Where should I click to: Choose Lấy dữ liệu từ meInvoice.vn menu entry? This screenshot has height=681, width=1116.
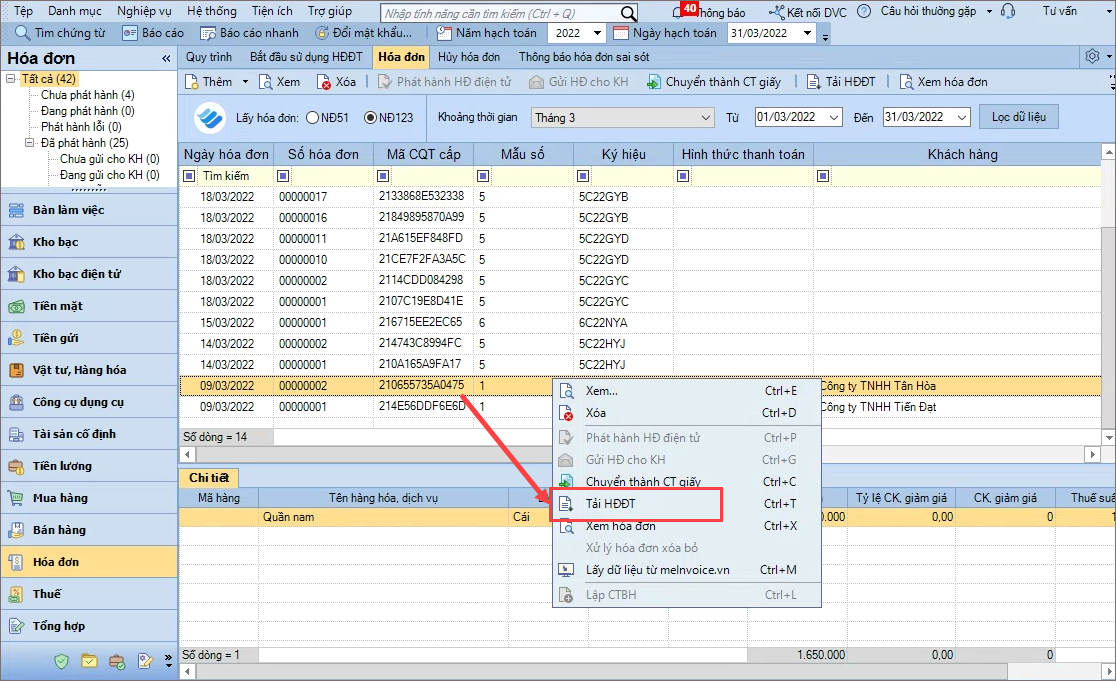[688, 570]
